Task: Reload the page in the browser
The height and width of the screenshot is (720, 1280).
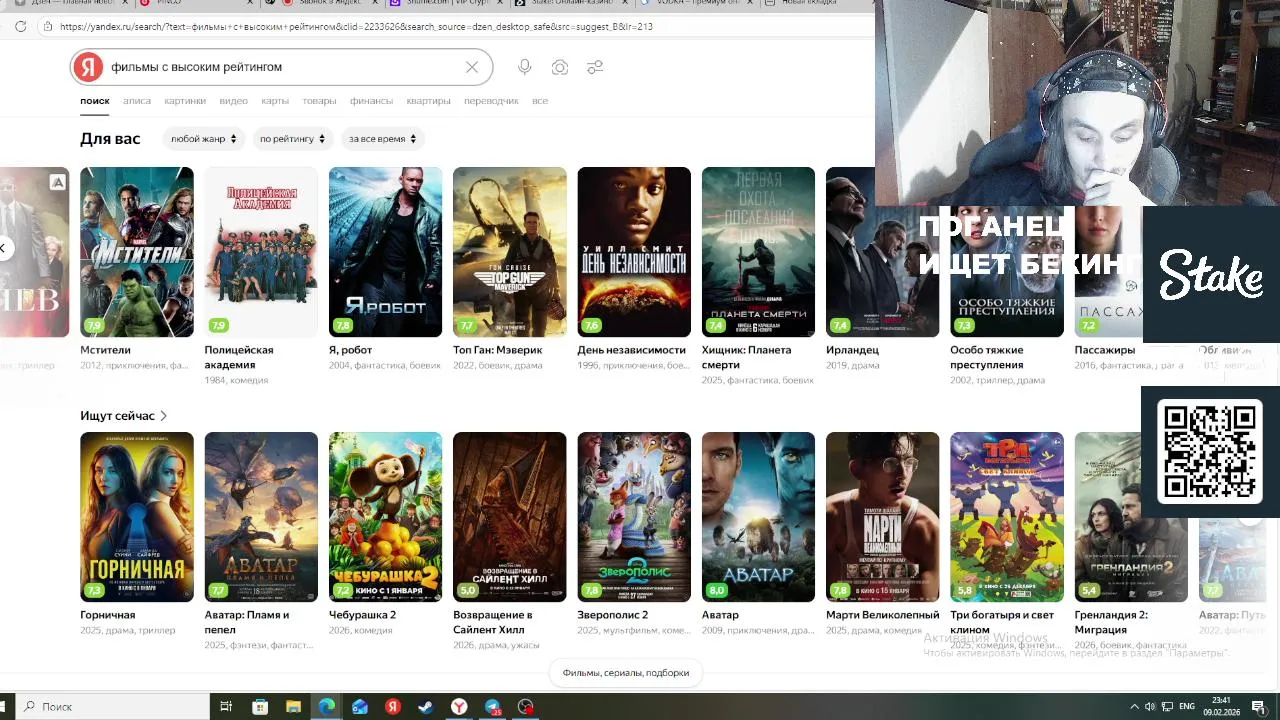Action: (x=20, y=27)
